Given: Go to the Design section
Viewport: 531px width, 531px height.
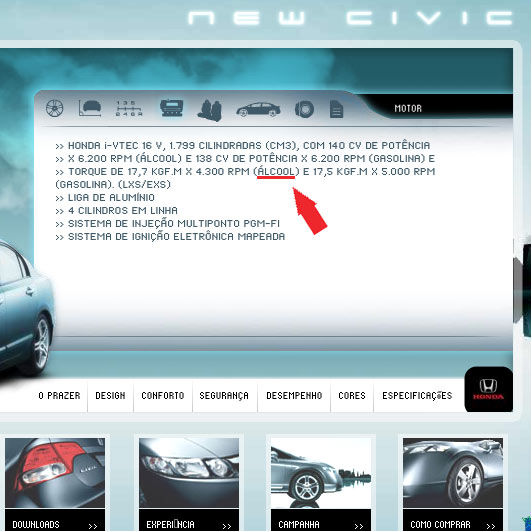Looking at the screenshot, I should (x=110, y=396).
